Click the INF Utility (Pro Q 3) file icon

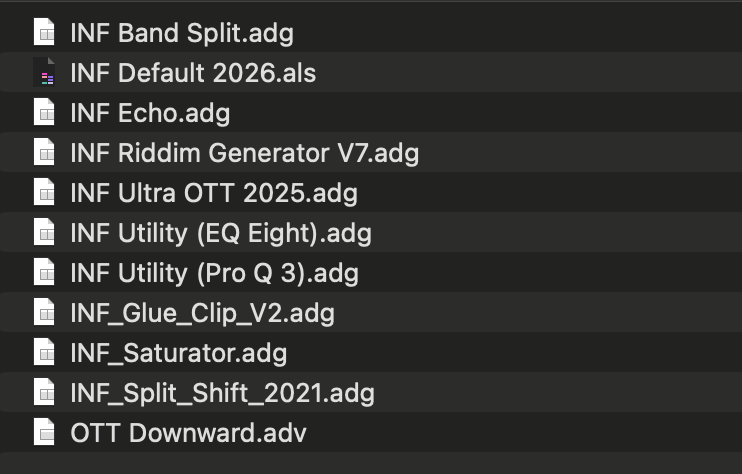44,273
